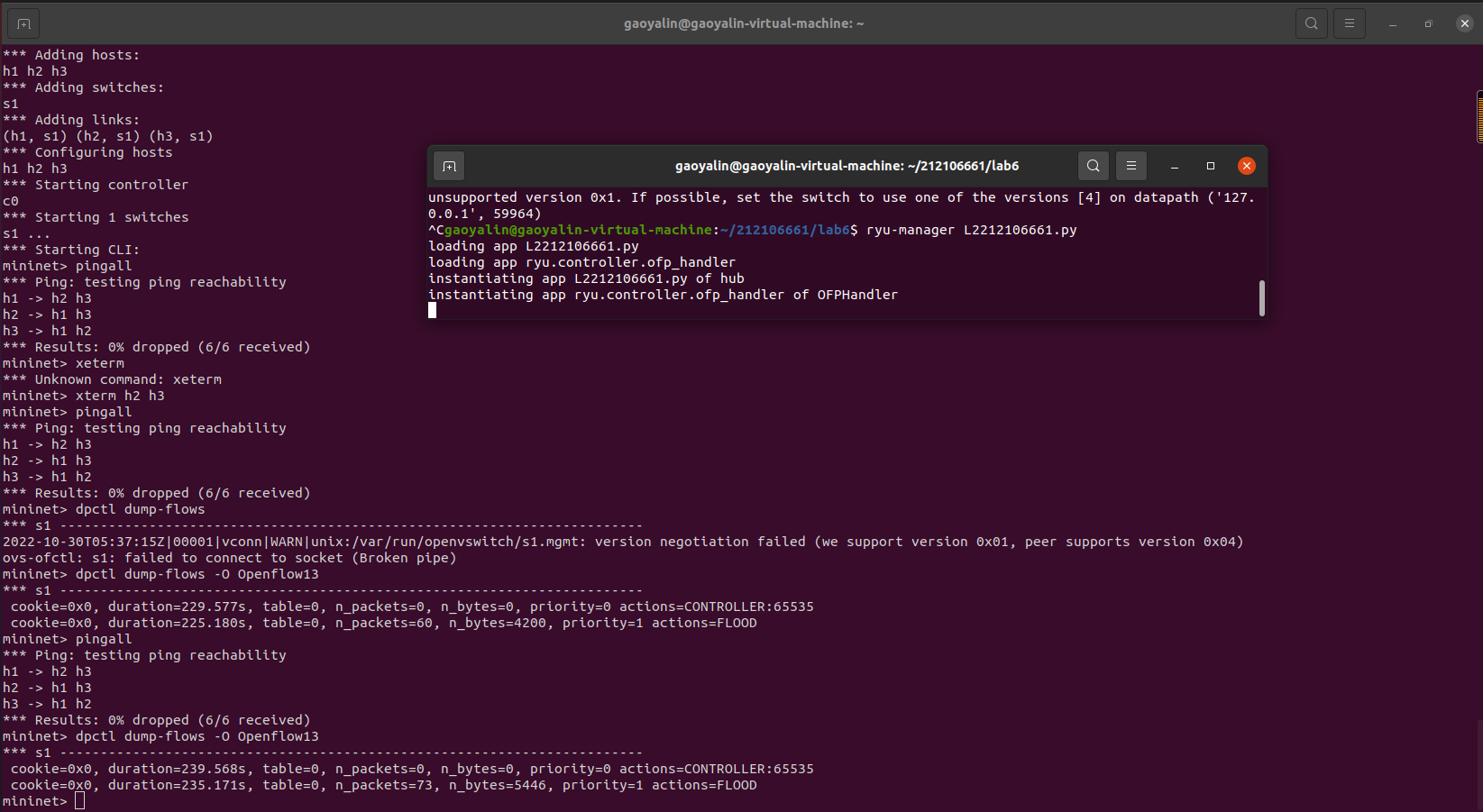This screenshot has height=812, width=1483.
Task: Click the '*** Starting 1 switches' line
Action: tap(96, 217)
